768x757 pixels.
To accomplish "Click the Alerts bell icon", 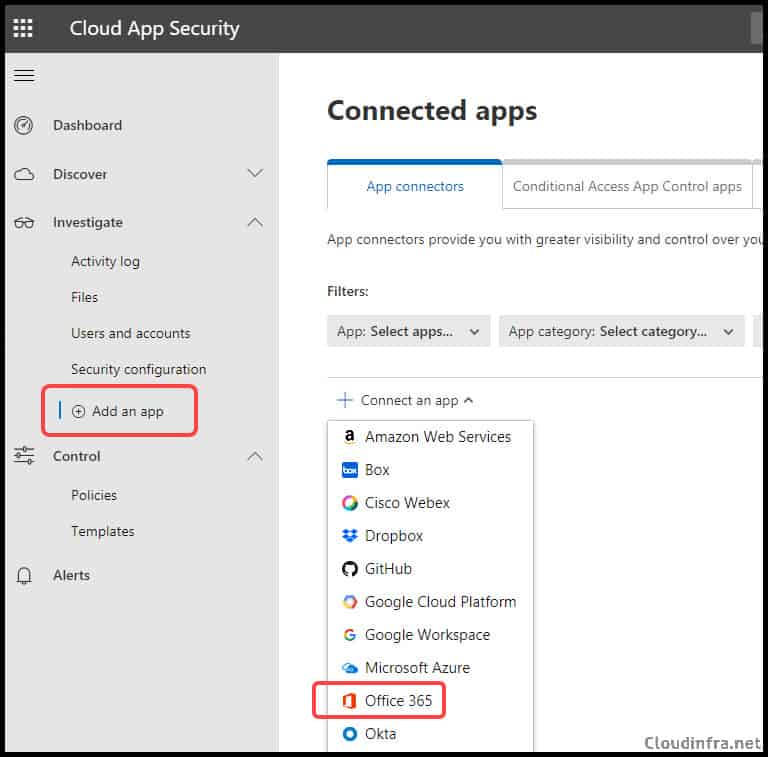I will (24, 576).
